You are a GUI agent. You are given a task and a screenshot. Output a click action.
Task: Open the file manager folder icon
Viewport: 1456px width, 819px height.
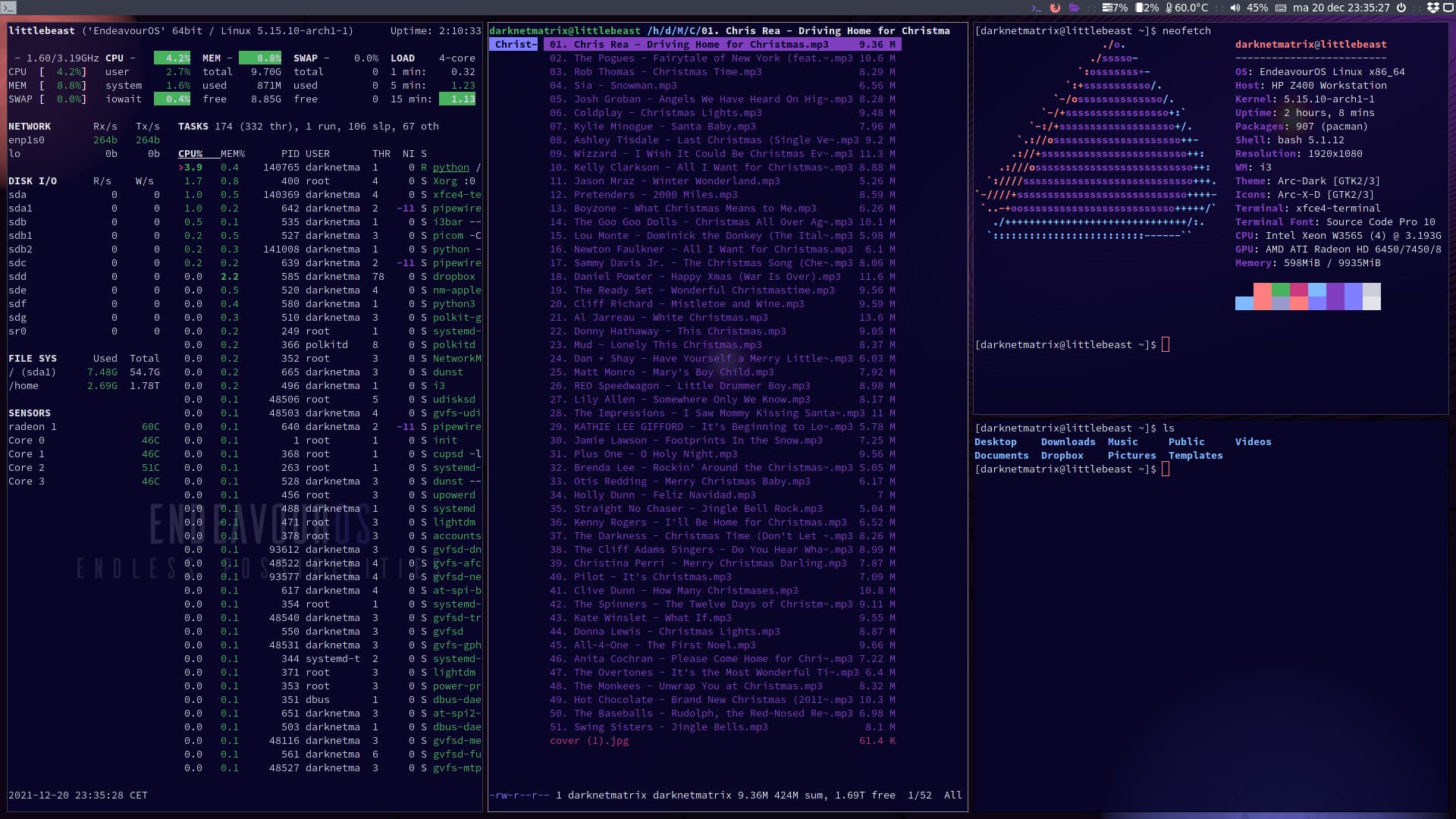(x=1074, y=8)
